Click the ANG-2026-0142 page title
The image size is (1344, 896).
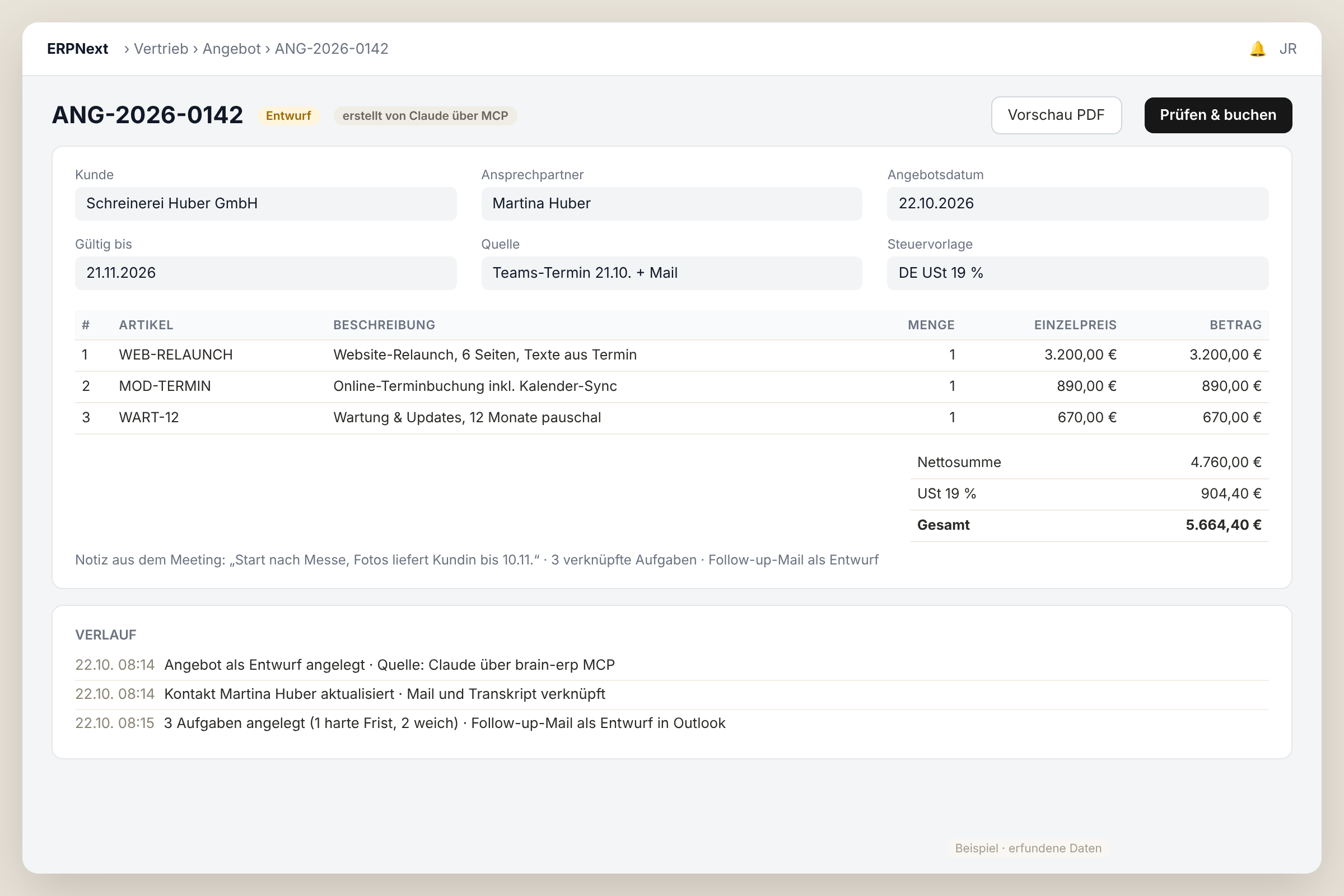tap(147, 115)
